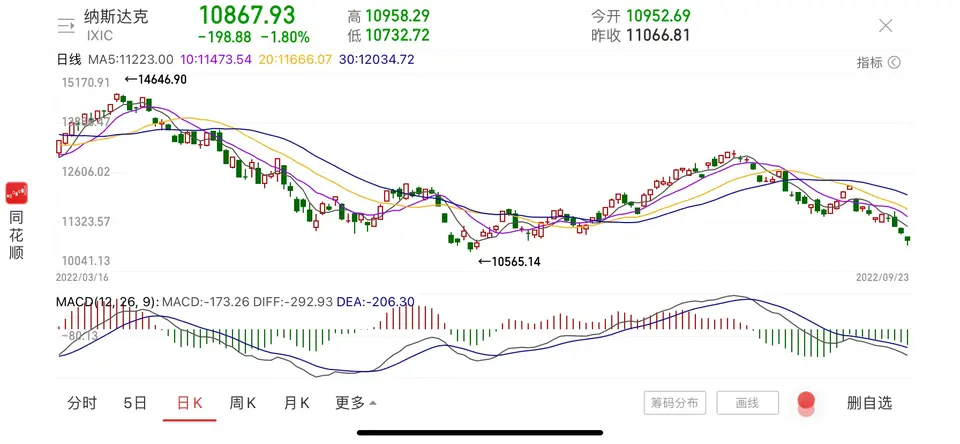Image resolution: width=960 pixels, height=444 pixels.
Task: Select the 月K tab
Action: click(296, 403)
